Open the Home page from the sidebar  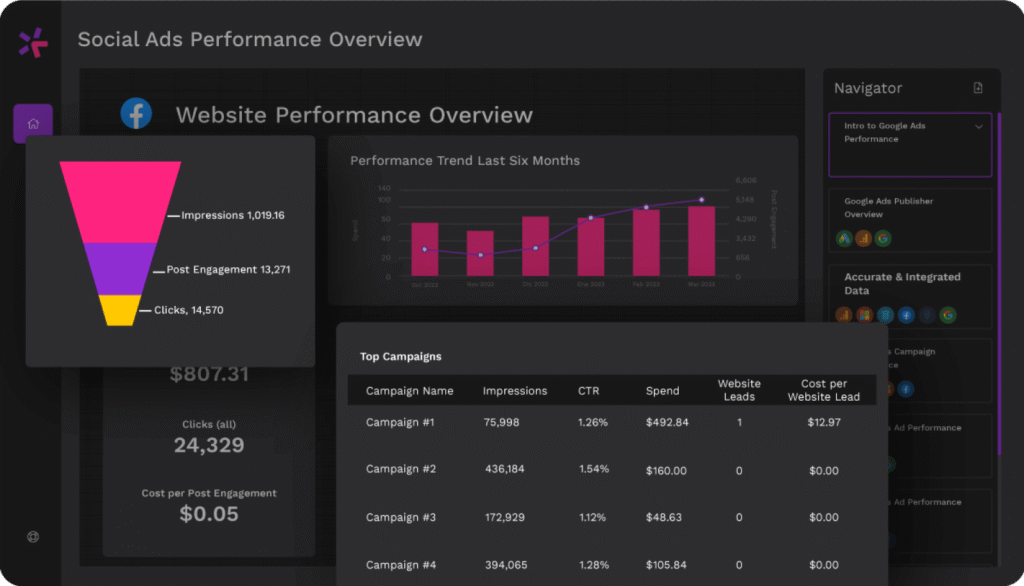(33, 124)
